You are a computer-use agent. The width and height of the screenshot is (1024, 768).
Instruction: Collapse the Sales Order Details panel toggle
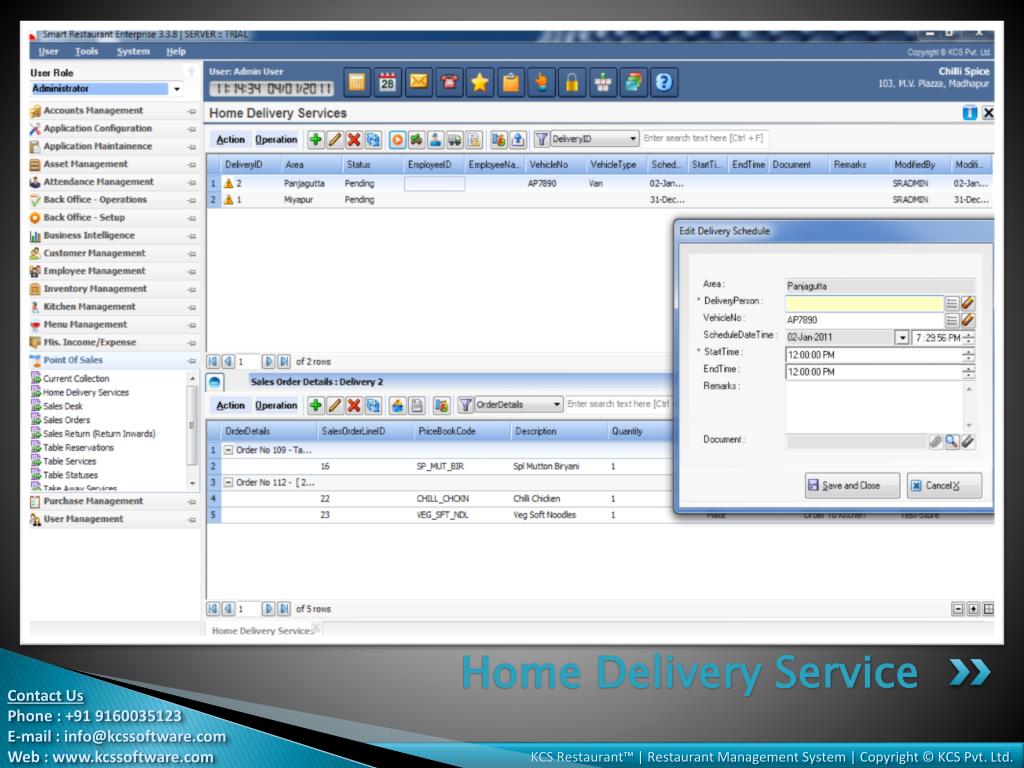coord(215,383)
